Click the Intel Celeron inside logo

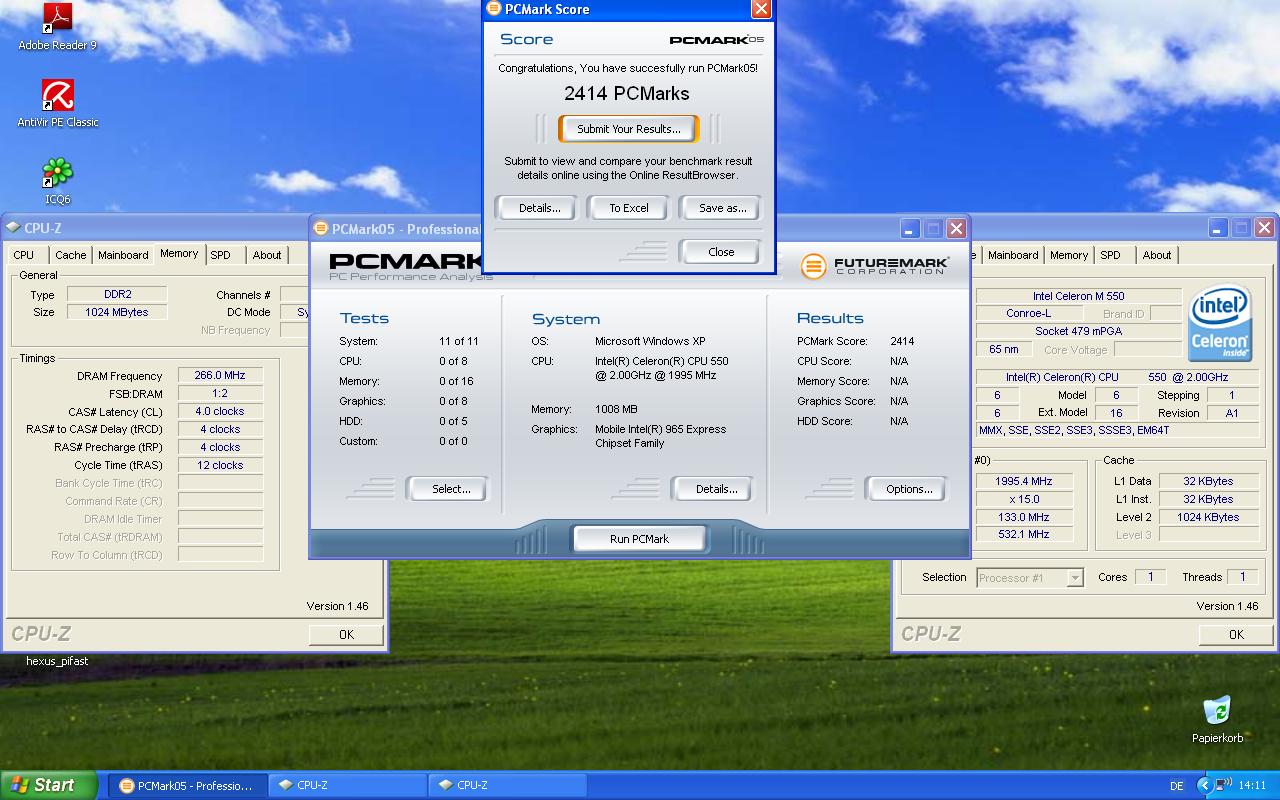coord(1219,324)
